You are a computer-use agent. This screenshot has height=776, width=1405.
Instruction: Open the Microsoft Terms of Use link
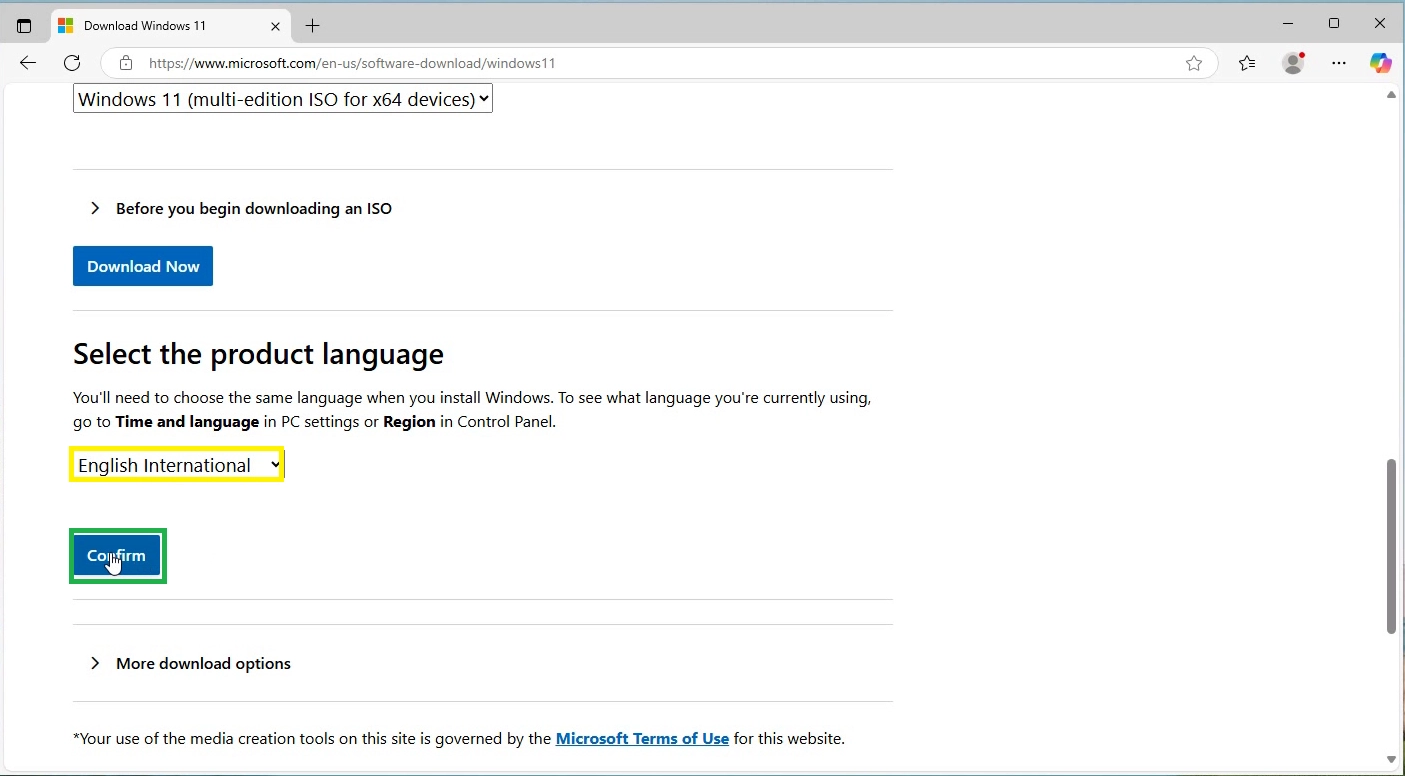pos(642,739)
